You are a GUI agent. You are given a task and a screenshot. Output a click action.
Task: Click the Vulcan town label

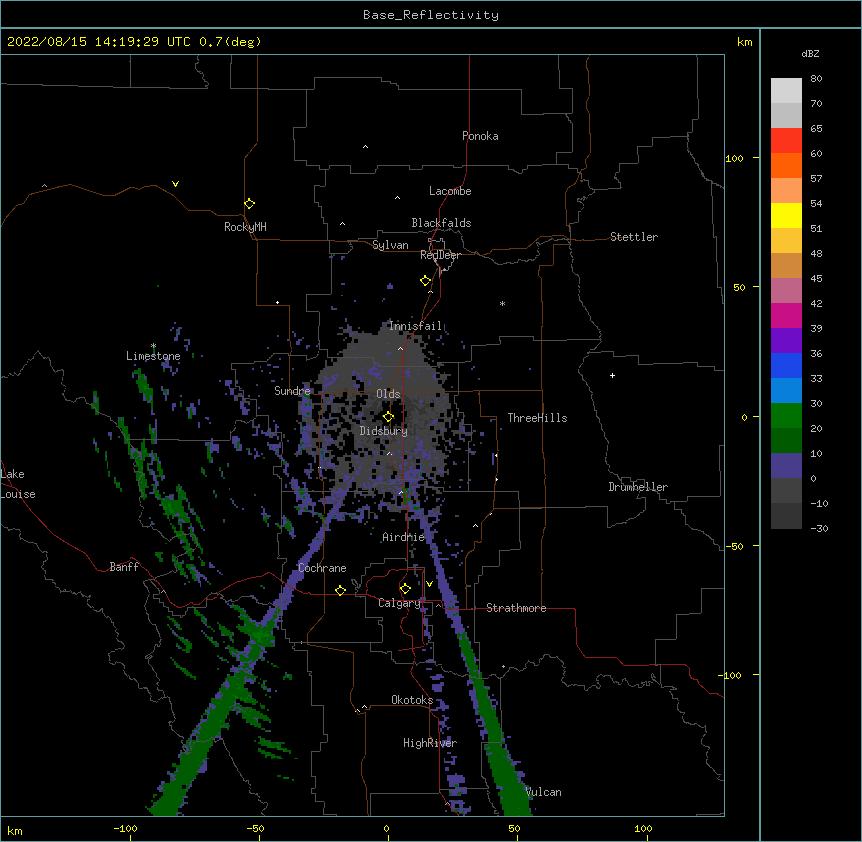[543, 792]
